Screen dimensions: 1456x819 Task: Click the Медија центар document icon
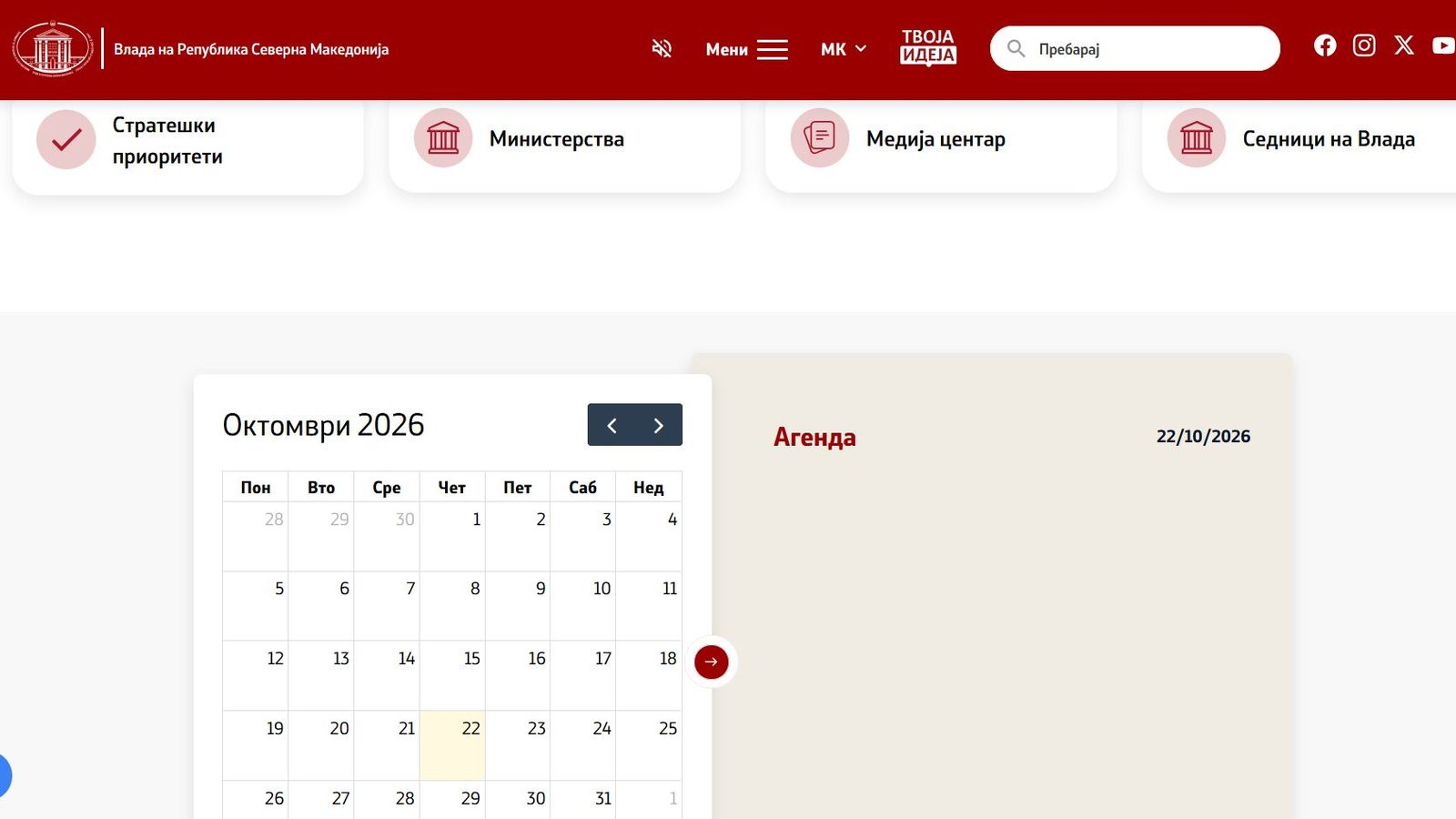pyautogui.click(x=820, y=138)
